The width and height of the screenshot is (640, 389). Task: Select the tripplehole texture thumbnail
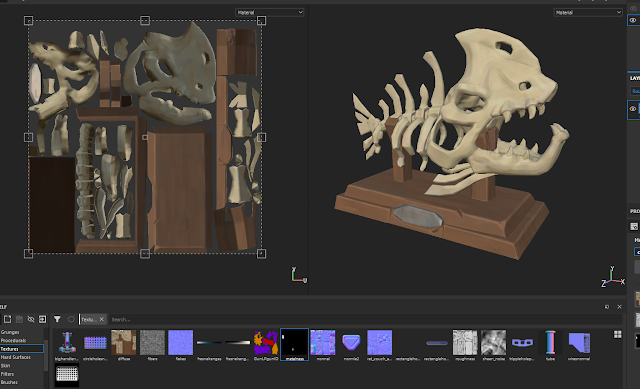(522, 342)
